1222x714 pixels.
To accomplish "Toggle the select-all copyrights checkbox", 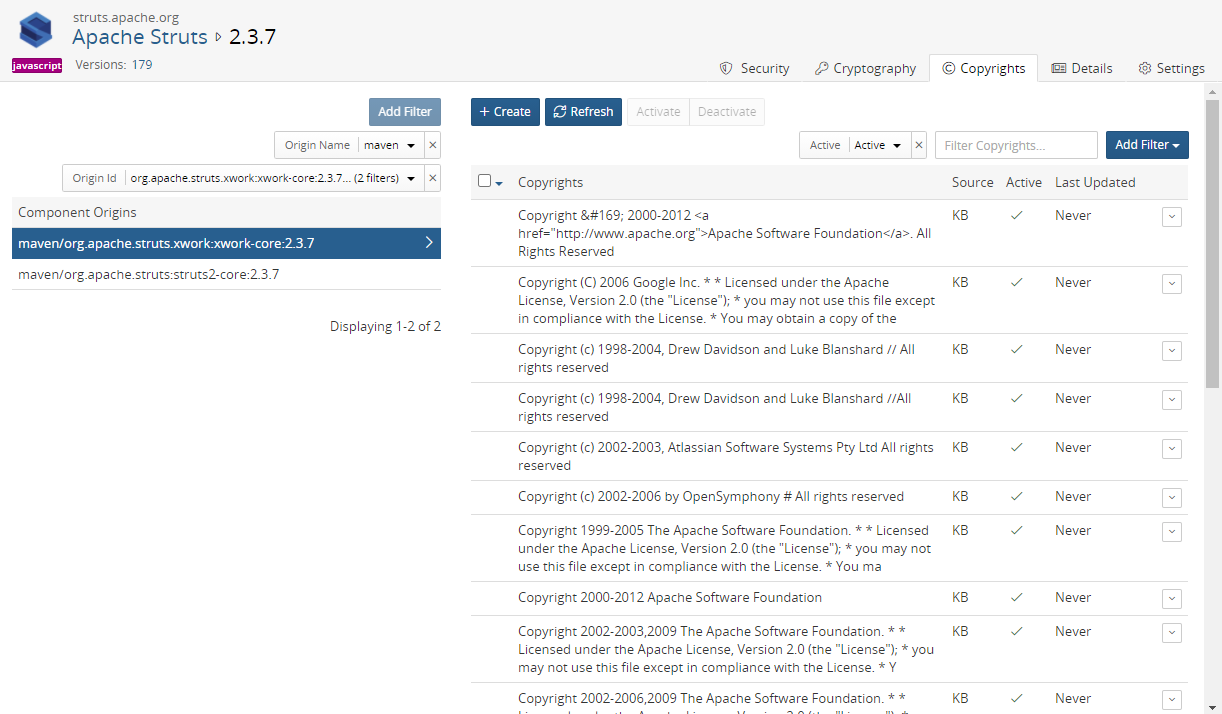I will (485, 181).
